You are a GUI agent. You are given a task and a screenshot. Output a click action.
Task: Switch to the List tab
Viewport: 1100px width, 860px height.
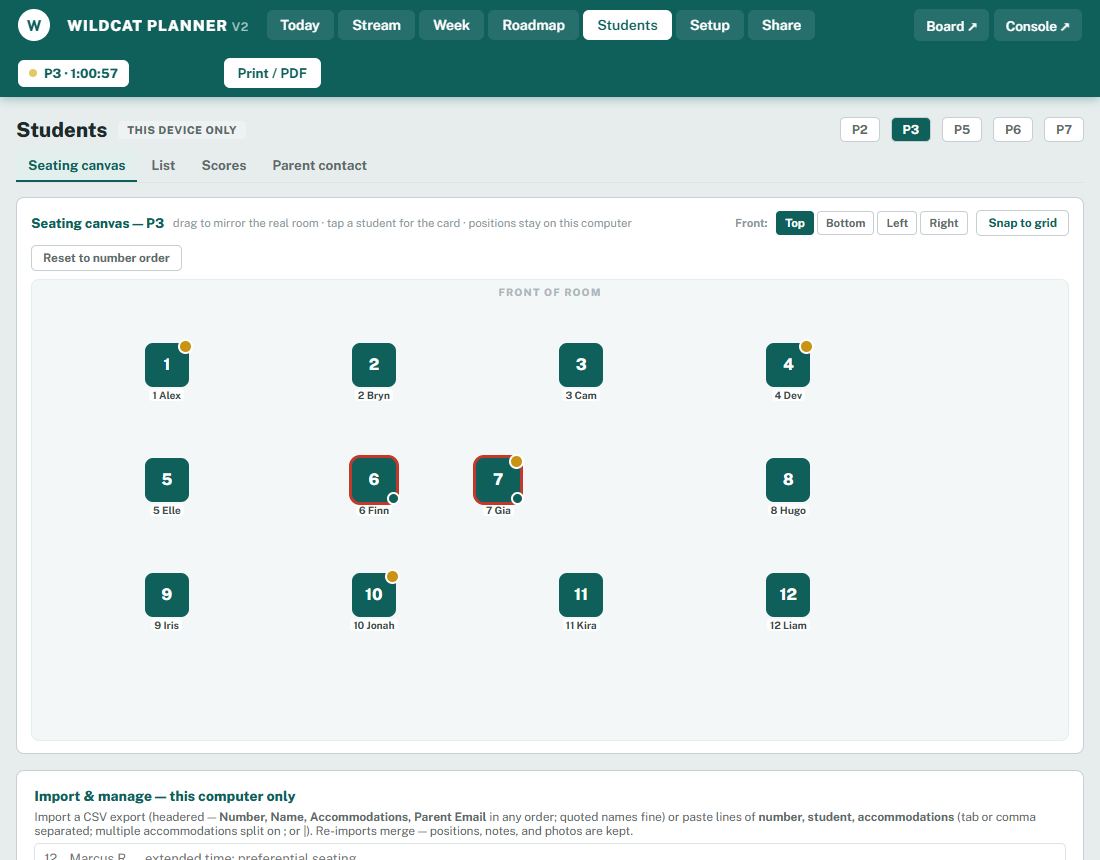[163, 166]
